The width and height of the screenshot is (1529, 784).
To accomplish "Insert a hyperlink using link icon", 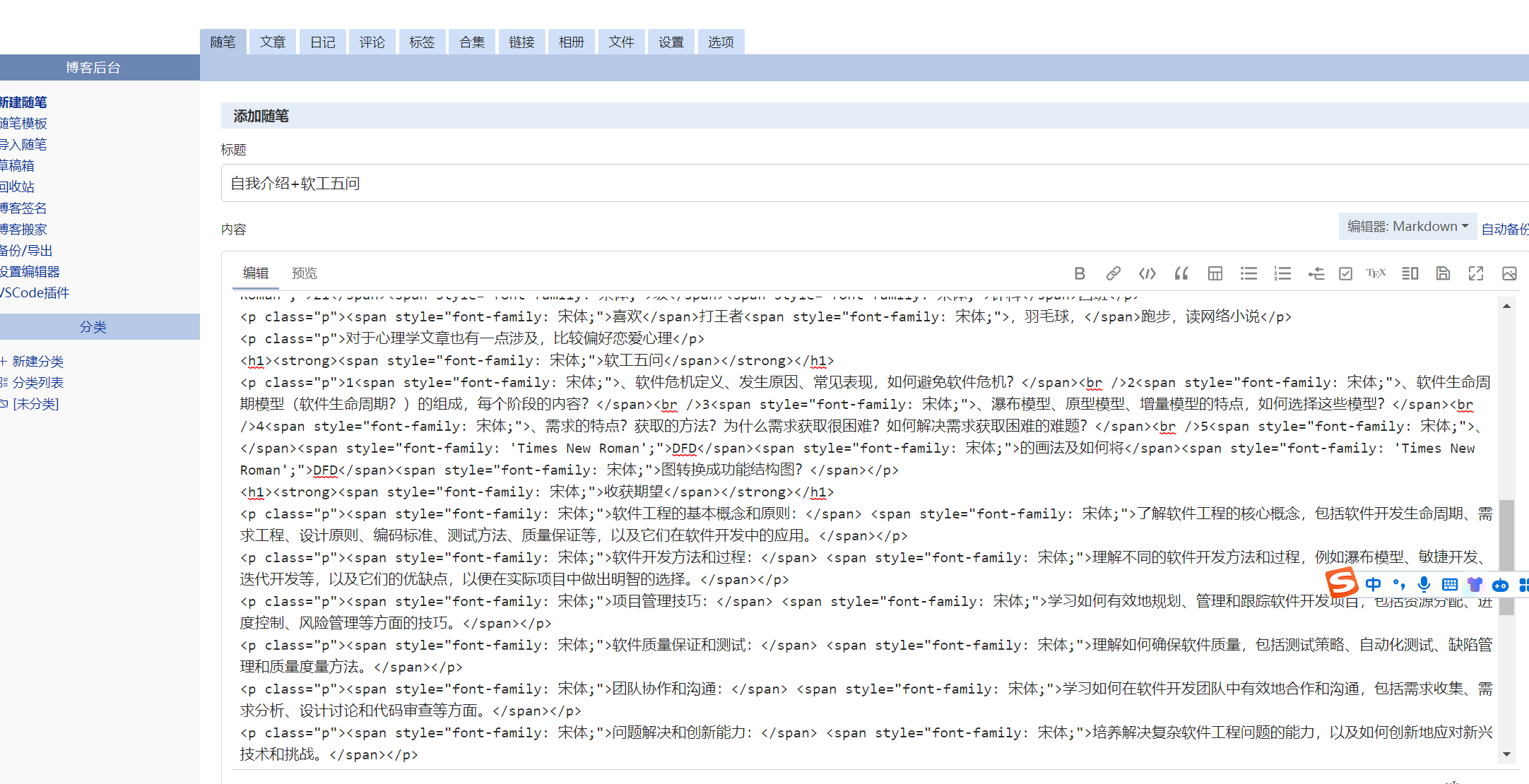I will 1113,273.
